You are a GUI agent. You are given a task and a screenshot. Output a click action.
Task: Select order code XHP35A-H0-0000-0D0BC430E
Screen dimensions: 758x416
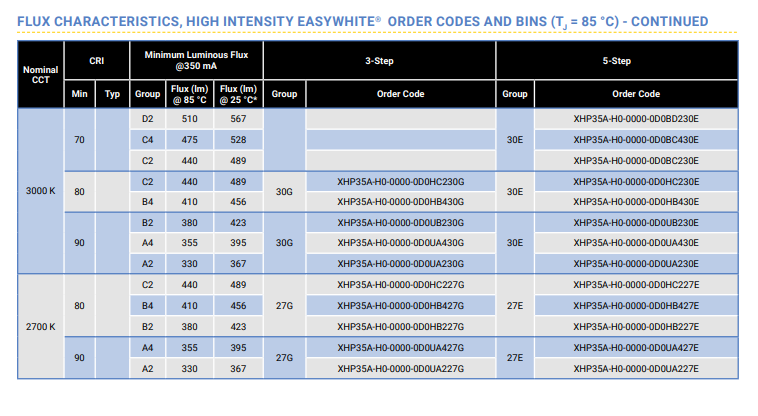[x=636, y=140]
